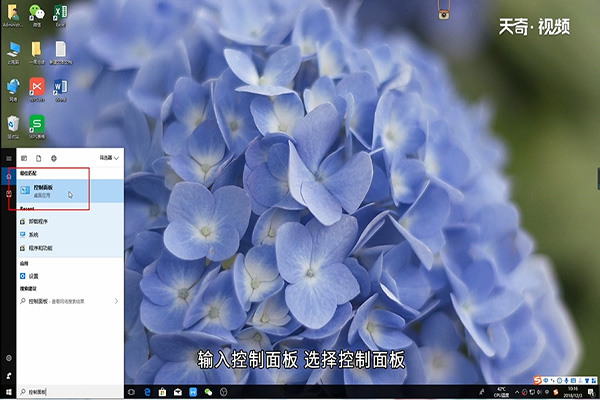Open the Mail app on the taskbar
The image size is (600, 400).
(x=178, y=392)
